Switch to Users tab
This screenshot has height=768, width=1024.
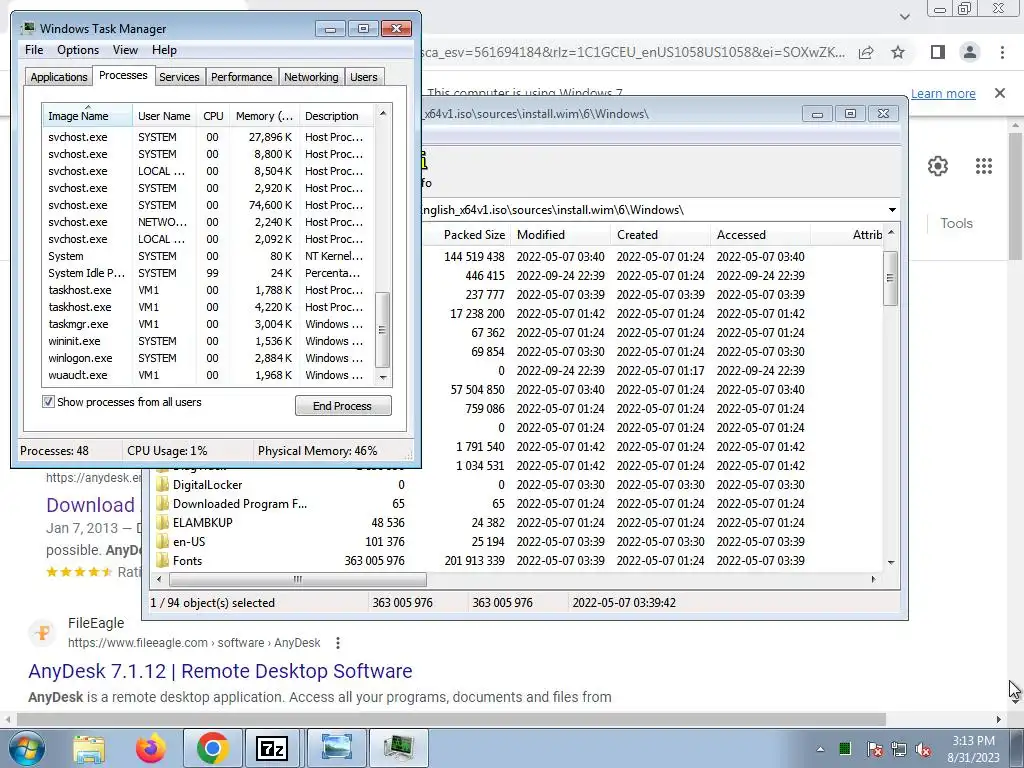click(364, 77)
